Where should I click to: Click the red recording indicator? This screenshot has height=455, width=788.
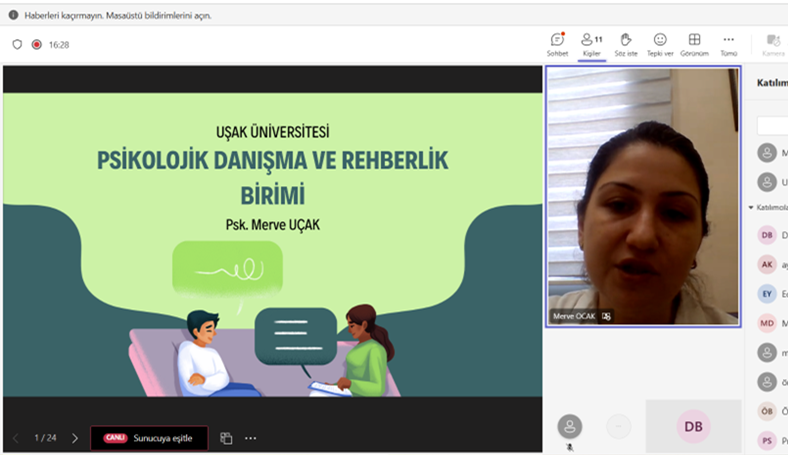pyautogui.click(x=37, y=45)
